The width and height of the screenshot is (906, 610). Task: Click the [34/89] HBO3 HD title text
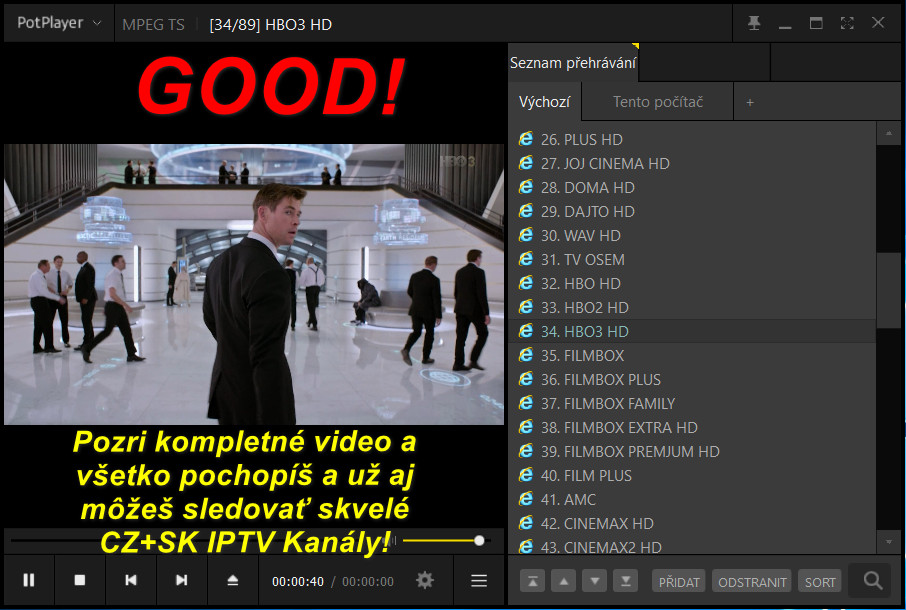click(270, 24)
